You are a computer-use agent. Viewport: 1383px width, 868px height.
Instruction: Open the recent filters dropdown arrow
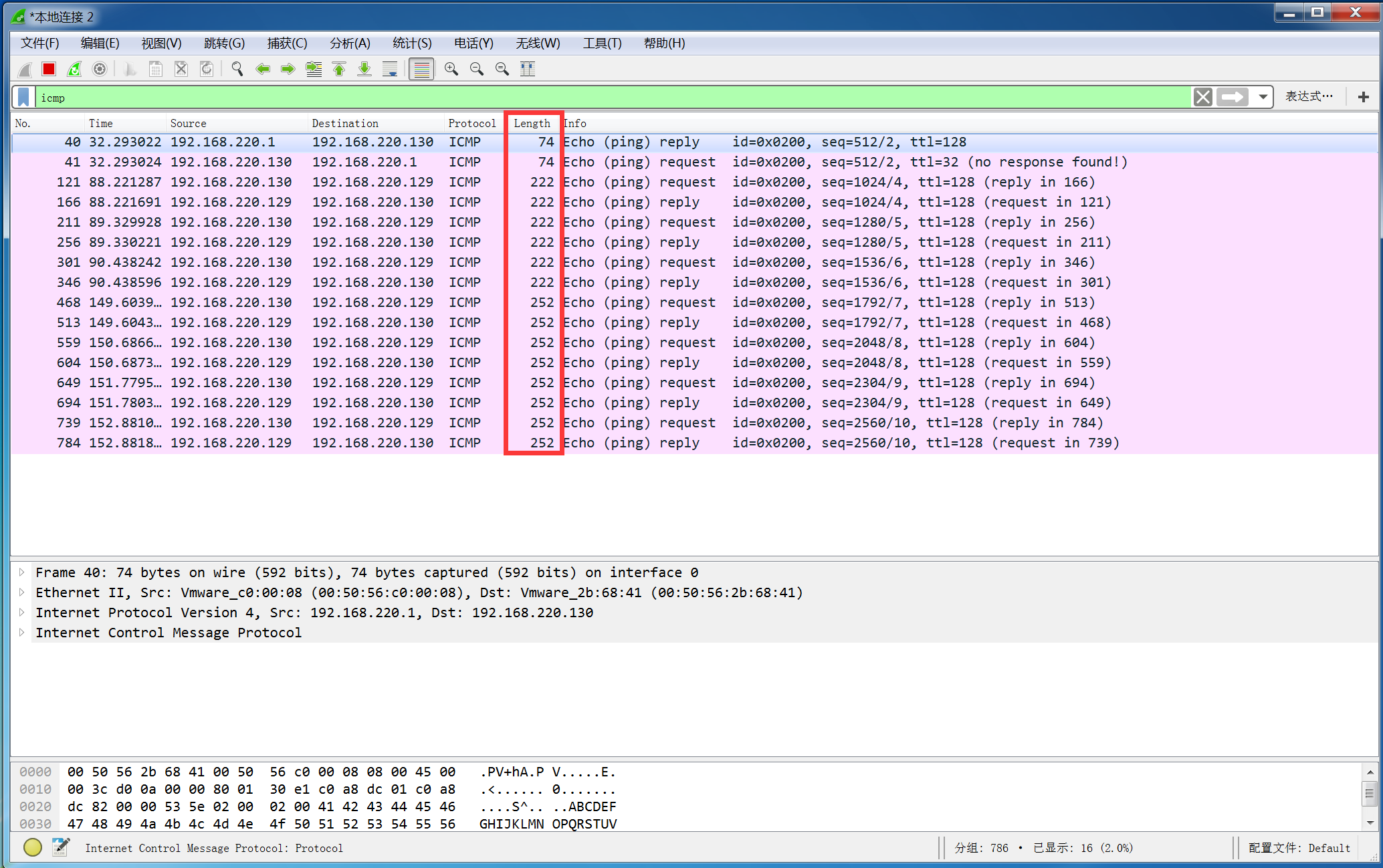(1263, 98)
